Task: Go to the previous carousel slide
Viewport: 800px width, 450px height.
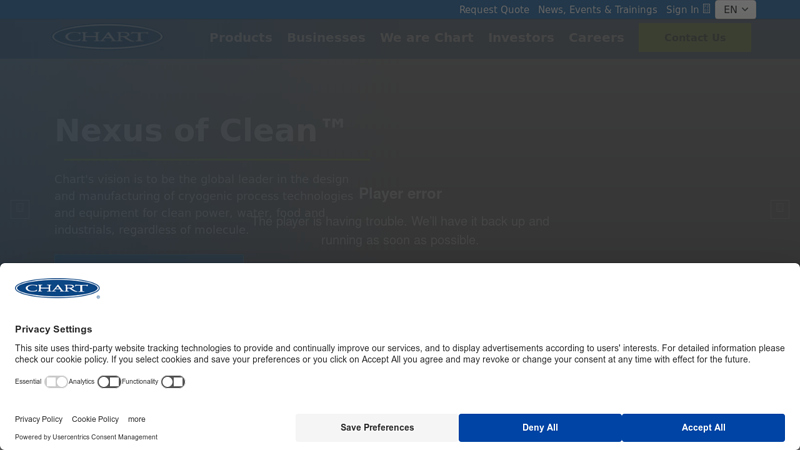Action: [20, 209]
